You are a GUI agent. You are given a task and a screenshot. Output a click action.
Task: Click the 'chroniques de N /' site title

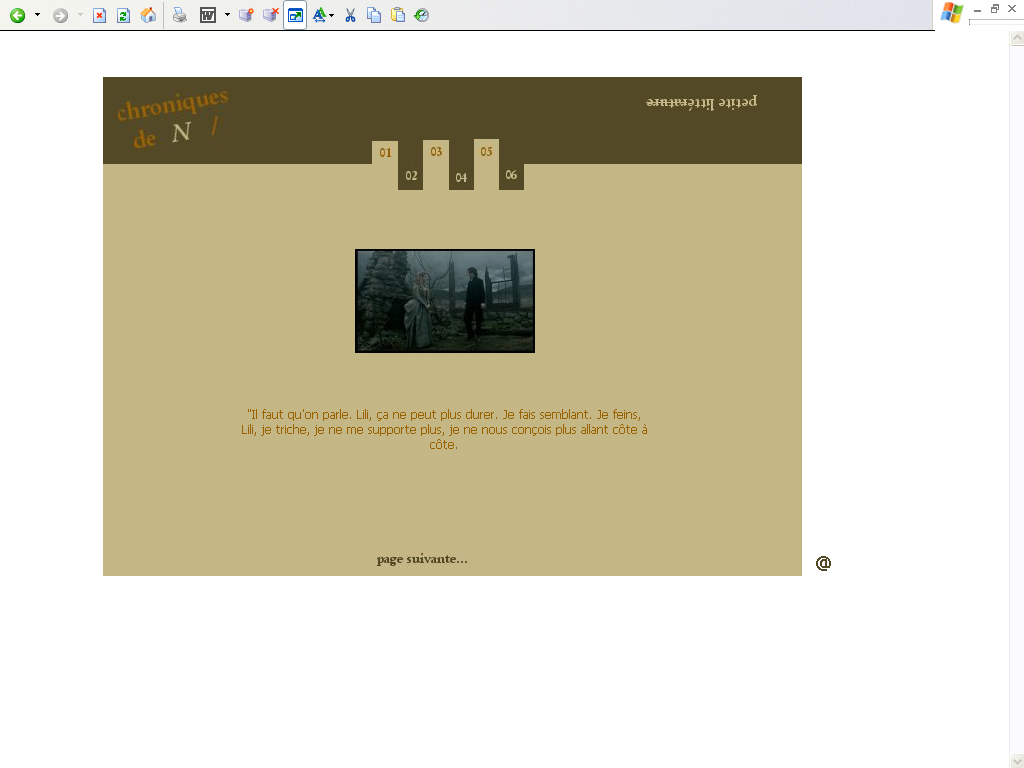click(x=174, y=120)
